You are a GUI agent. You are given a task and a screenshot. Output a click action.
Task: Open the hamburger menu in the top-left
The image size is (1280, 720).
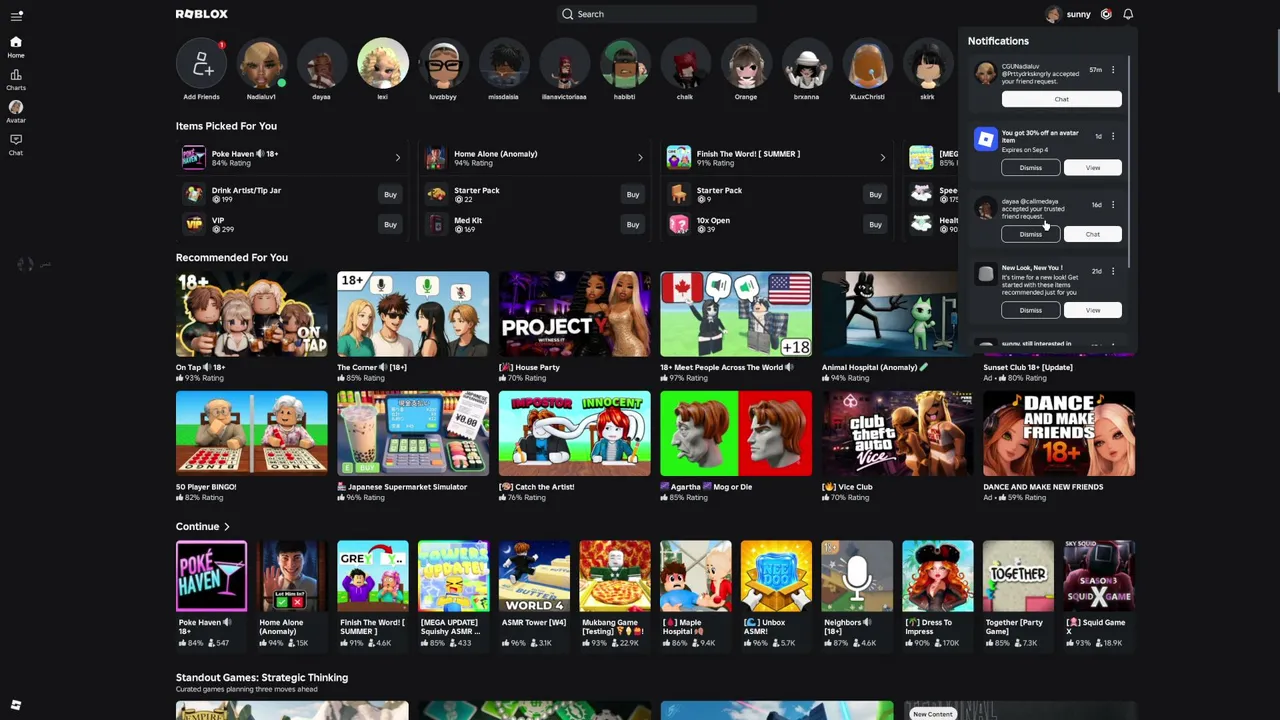click(16, 15)
